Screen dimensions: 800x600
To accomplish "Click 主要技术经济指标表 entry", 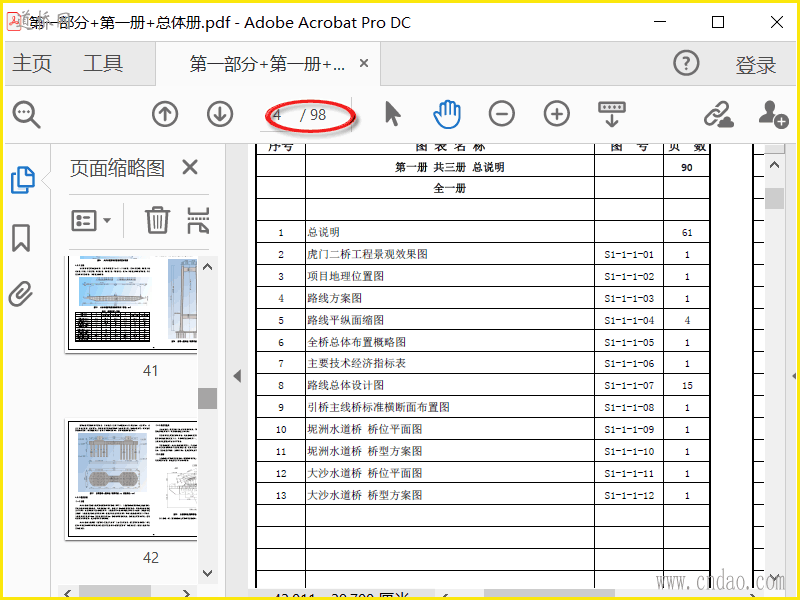I will [357, 363].
